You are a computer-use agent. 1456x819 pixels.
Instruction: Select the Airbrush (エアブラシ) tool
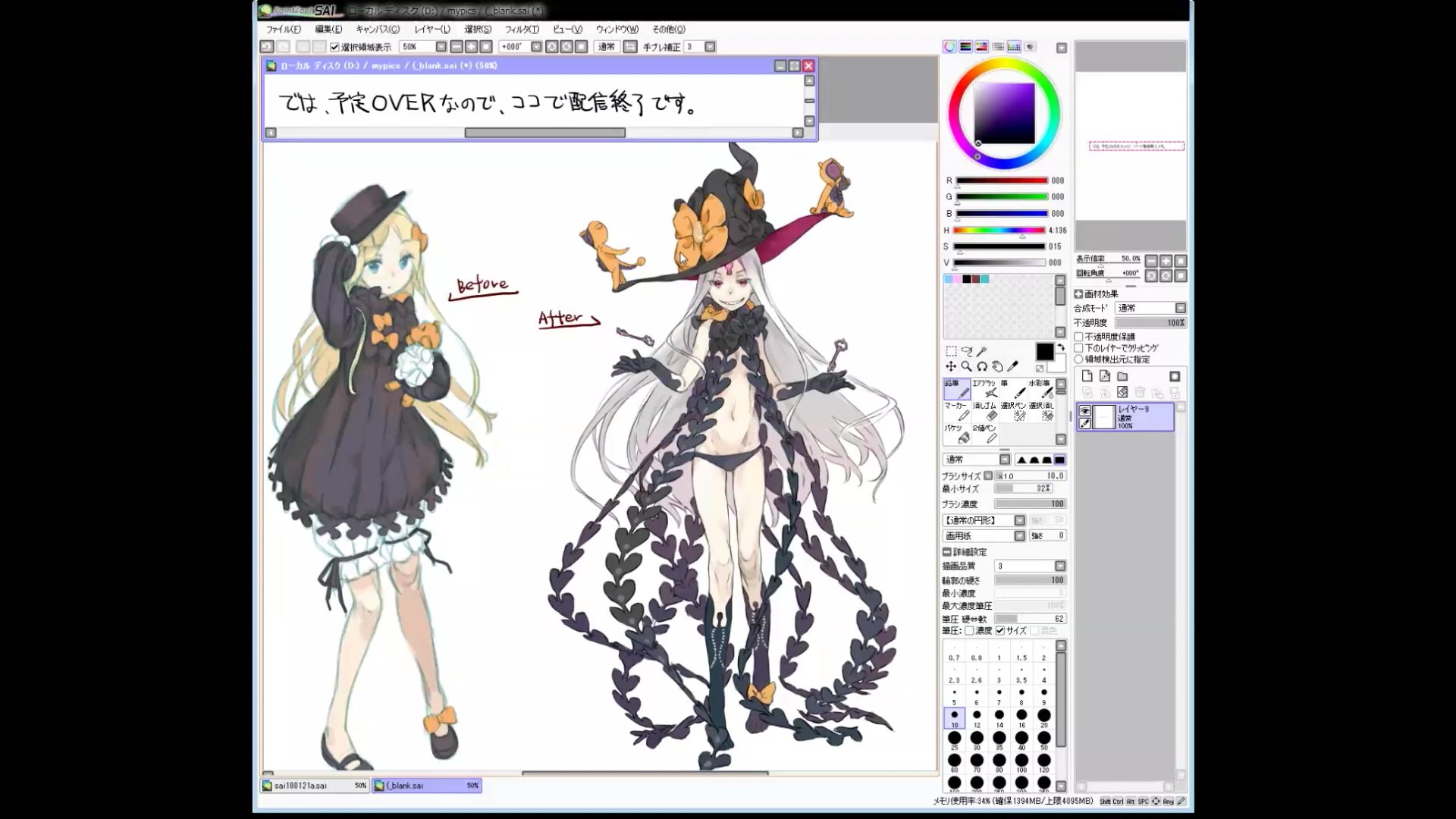click(x=984, y=389)
